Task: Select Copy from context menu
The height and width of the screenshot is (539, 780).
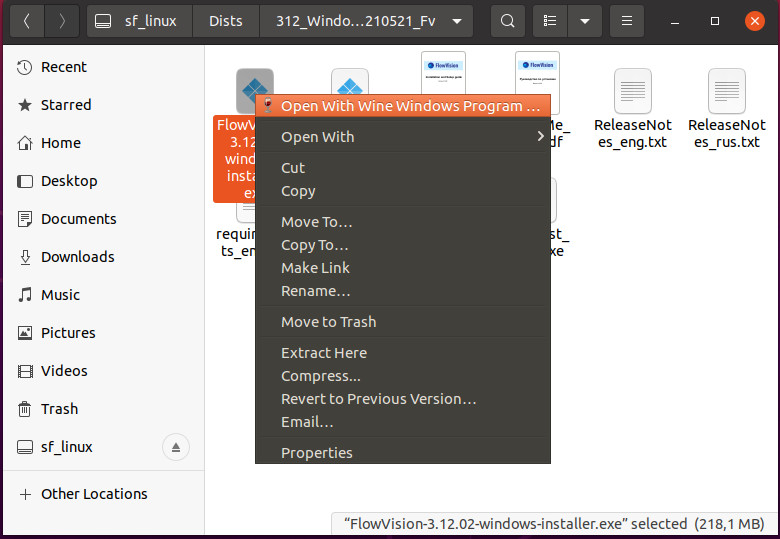Action: point(402,191)
